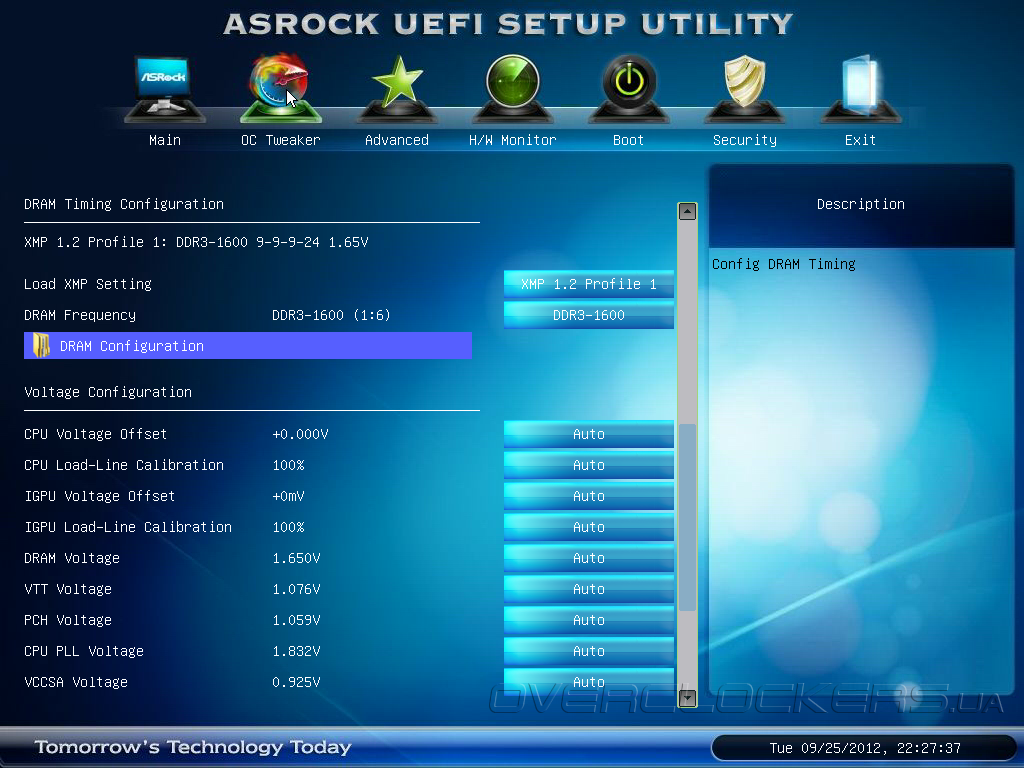Screen dimensions: 1024x768
Task: Go to the Advanced tab label
Action: tap(397, 140)
